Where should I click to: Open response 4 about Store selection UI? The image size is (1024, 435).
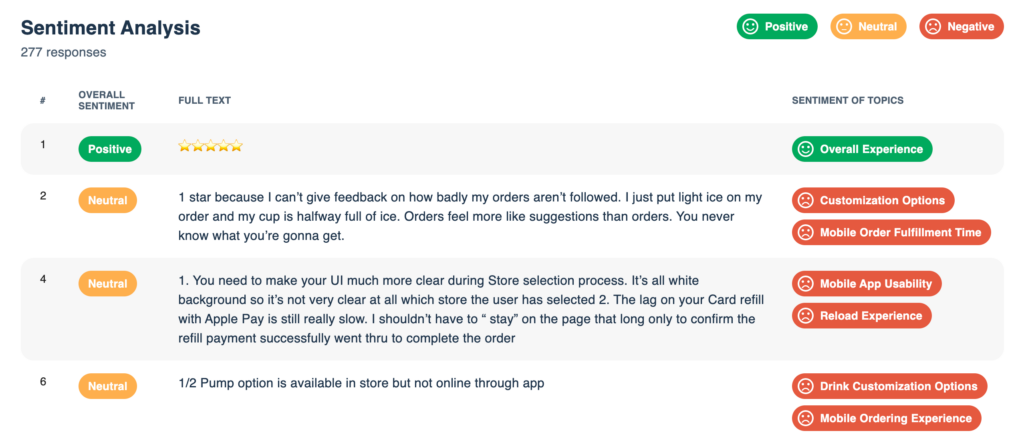click(472, 310)
